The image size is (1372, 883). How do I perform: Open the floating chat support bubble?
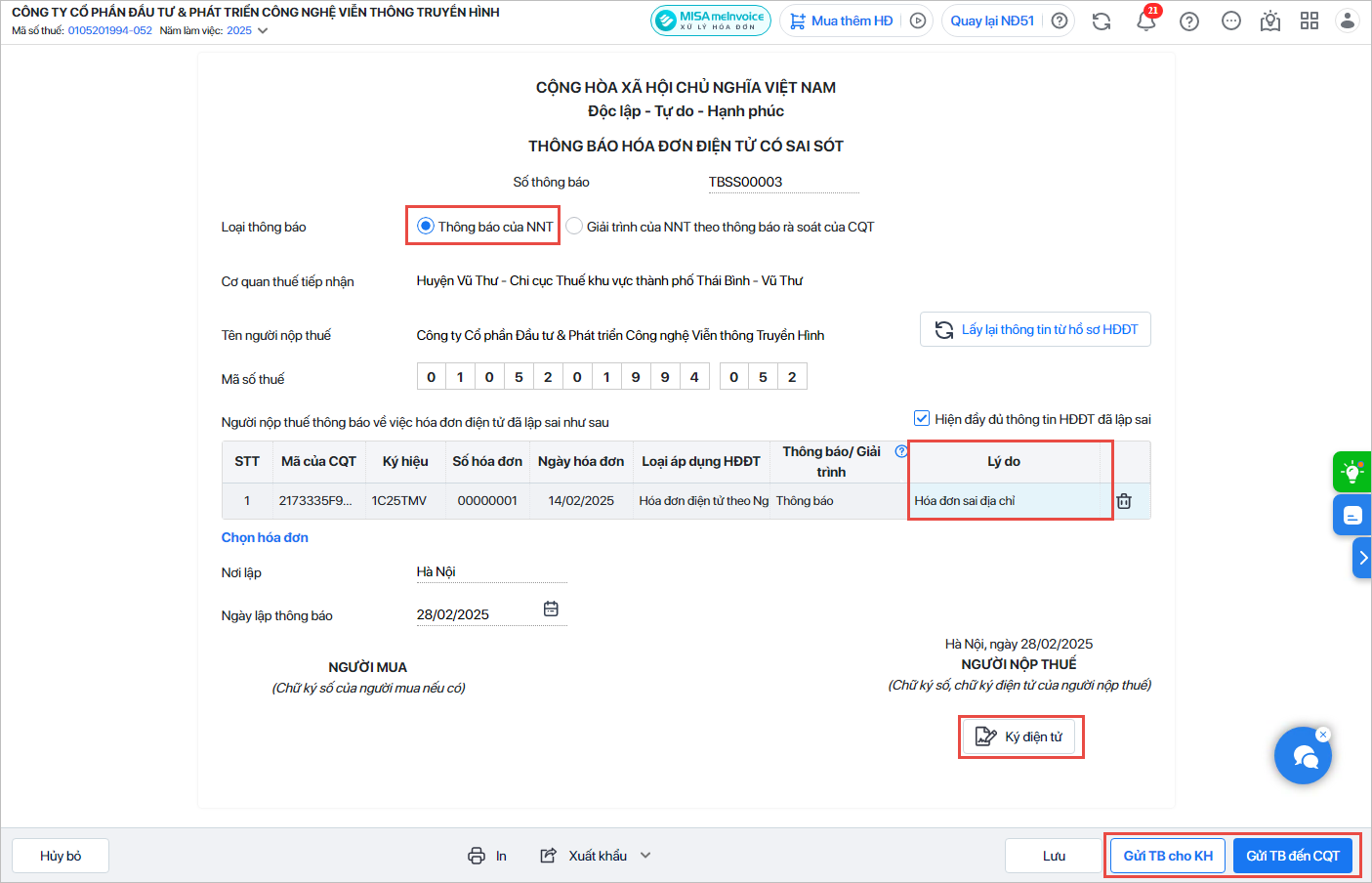point(1303,756)
